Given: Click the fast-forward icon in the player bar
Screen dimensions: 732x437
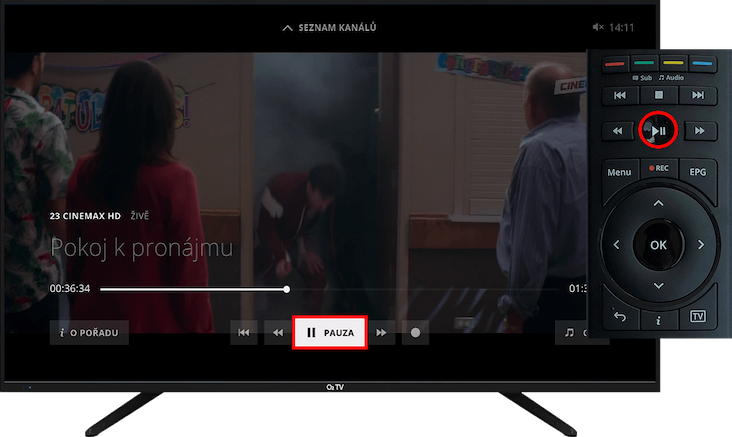Looking at the screenshot, I should (381, 333).
